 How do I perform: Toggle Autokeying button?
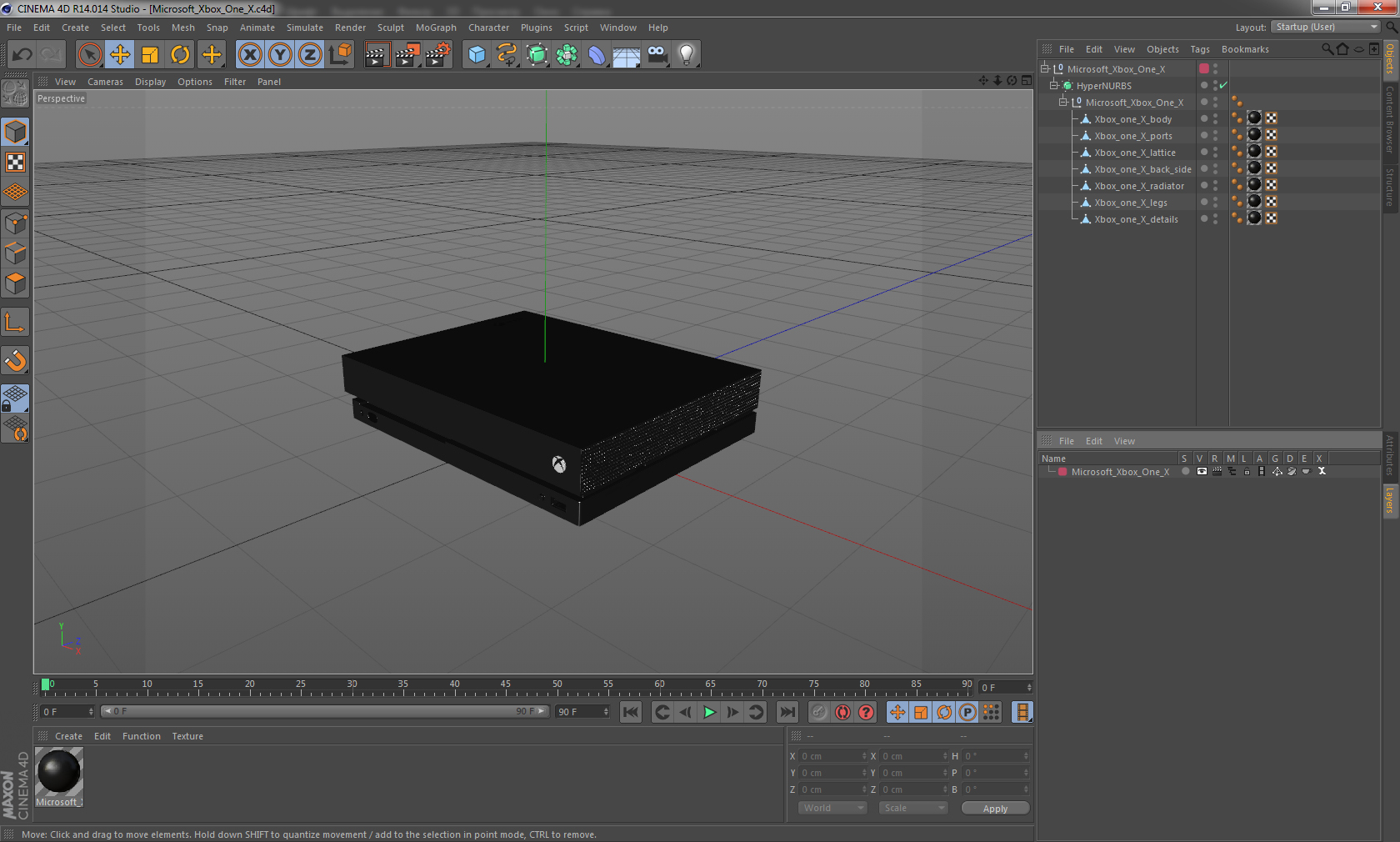click(842, 712)
